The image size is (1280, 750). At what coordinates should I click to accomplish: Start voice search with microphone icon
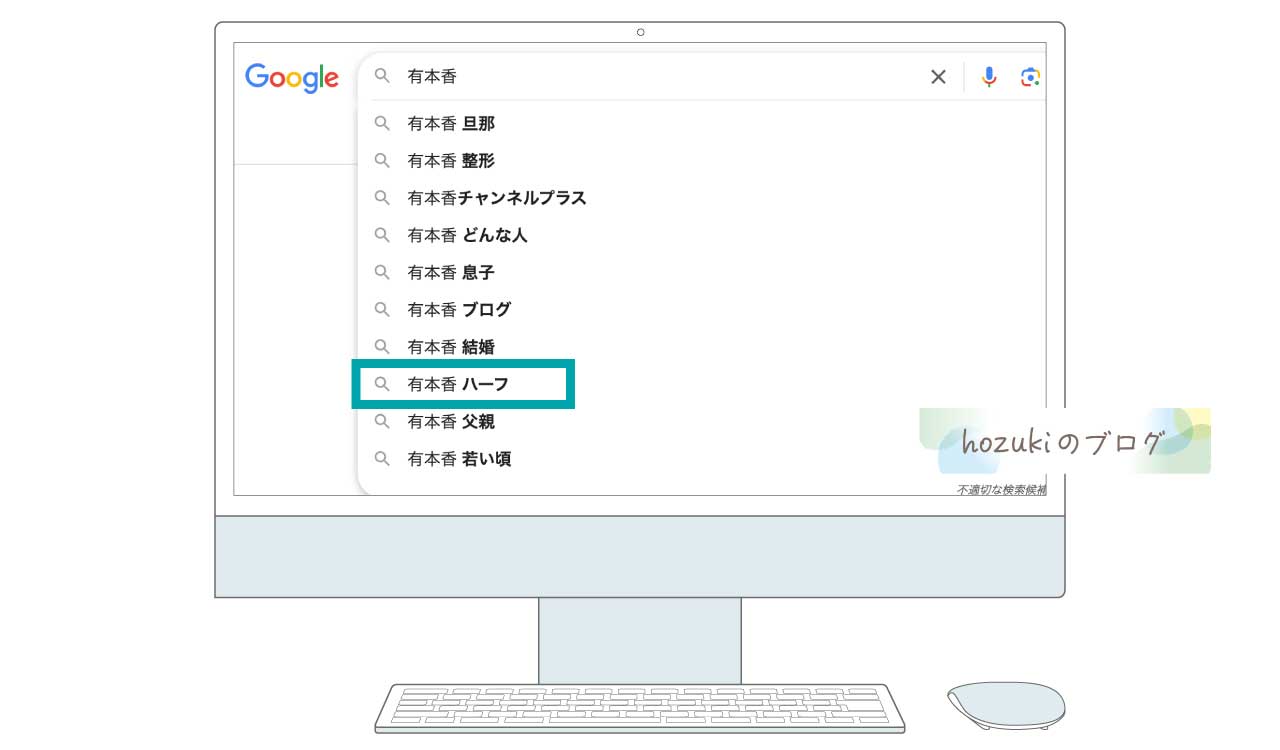[x=989, y=77]
